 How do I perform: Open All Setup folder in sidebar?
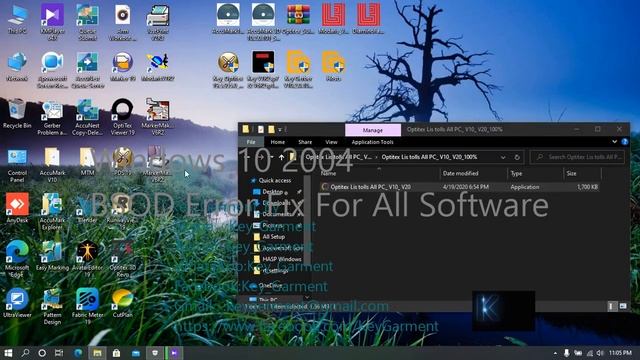(273, 237)
